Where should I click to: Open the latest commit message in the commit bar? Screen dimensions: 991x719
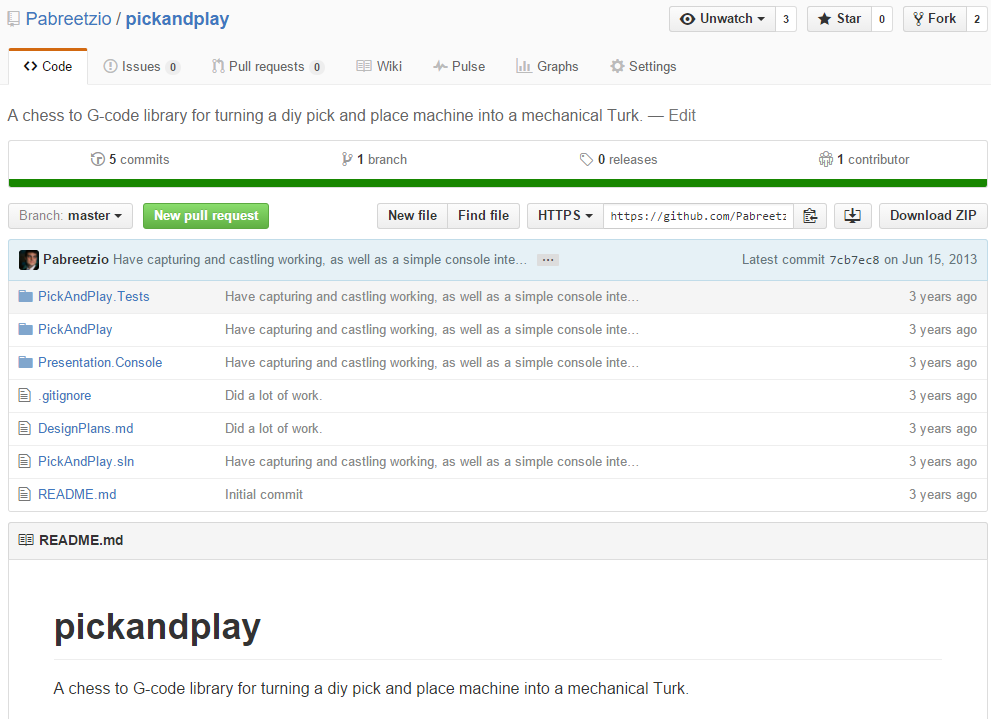click(x=319, y=260)
